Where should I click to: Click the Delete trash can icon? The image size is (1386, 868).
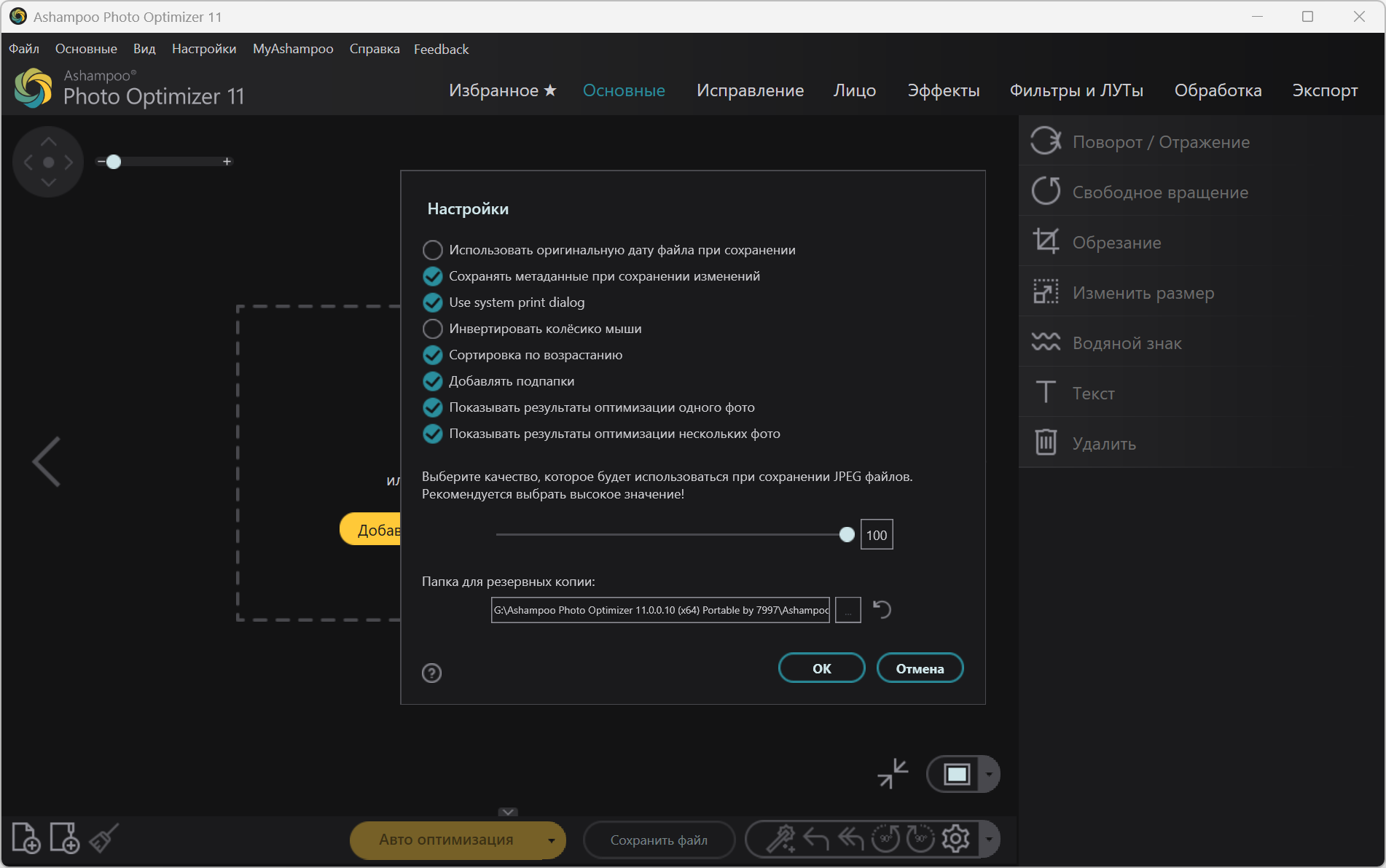point(1046,442)
